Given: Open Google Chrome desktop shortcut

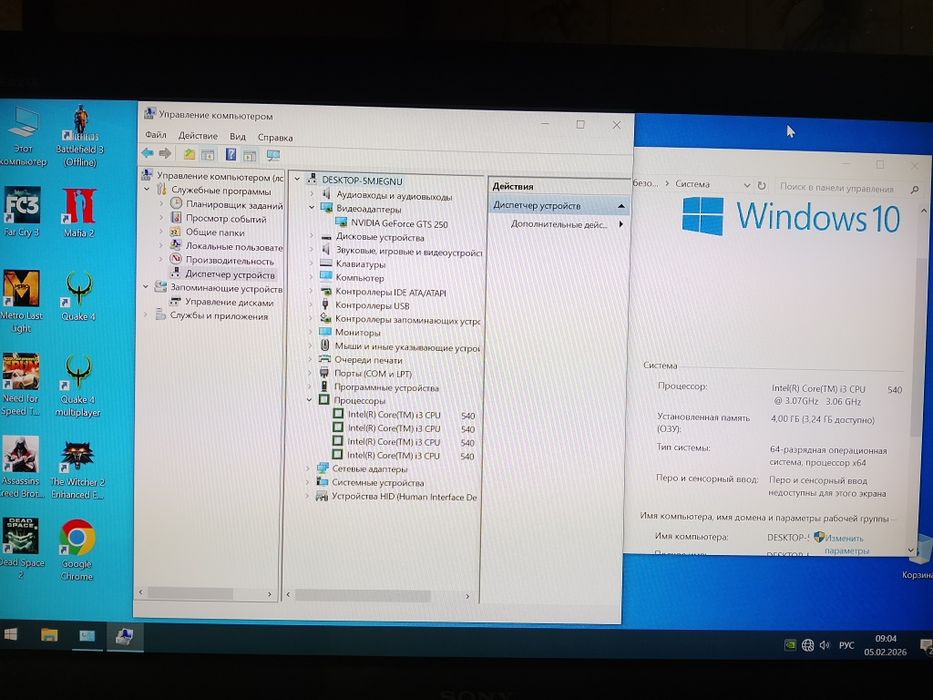Looking at the screenshot, I should pos(77,549).
